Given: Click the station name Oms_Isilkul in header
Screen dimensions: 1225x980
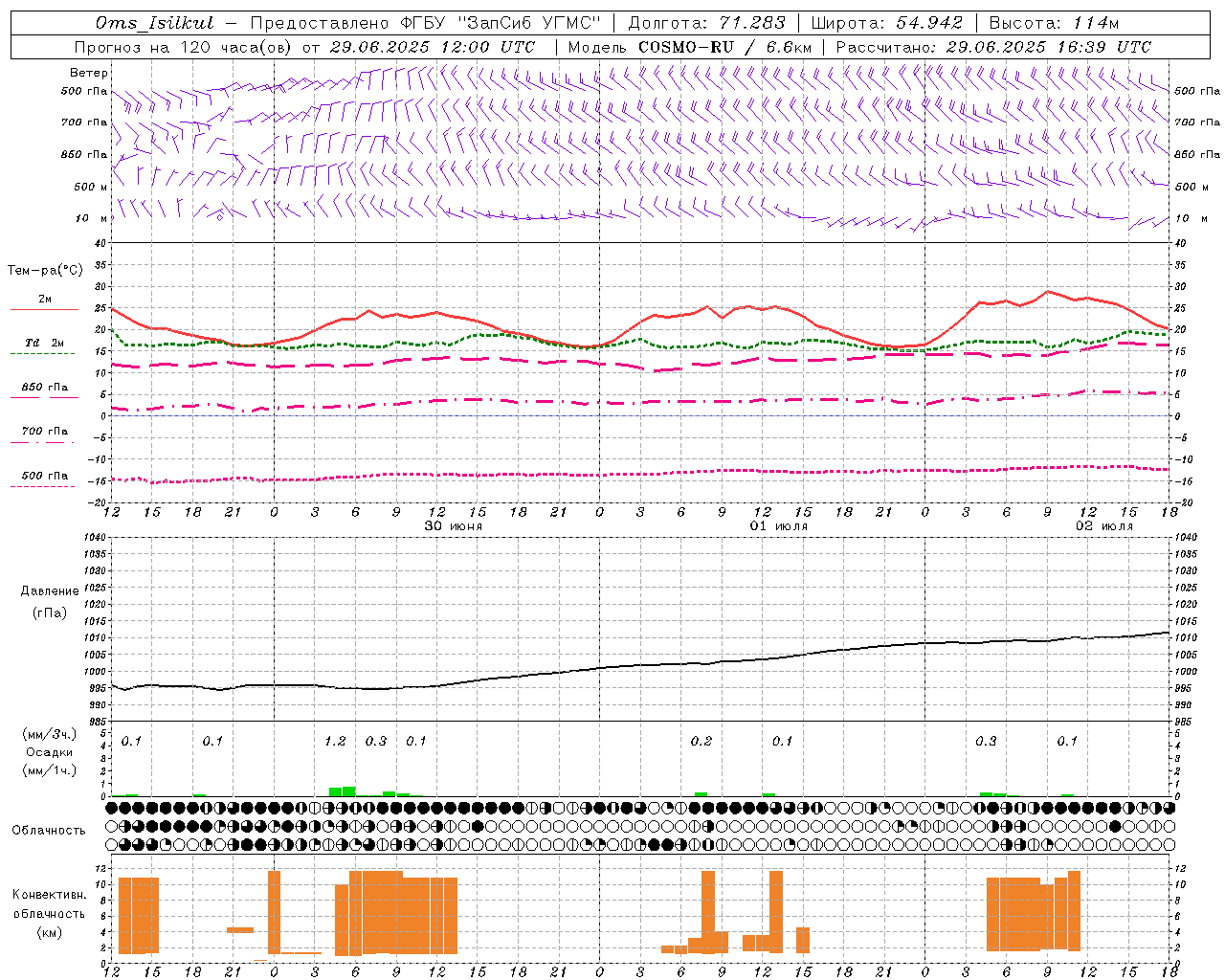Looking at the screenshot, I should point(154,23).
